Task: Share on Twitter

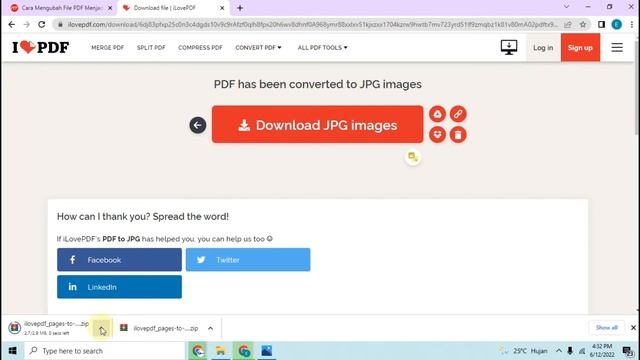Action: (x=248, y=260)
